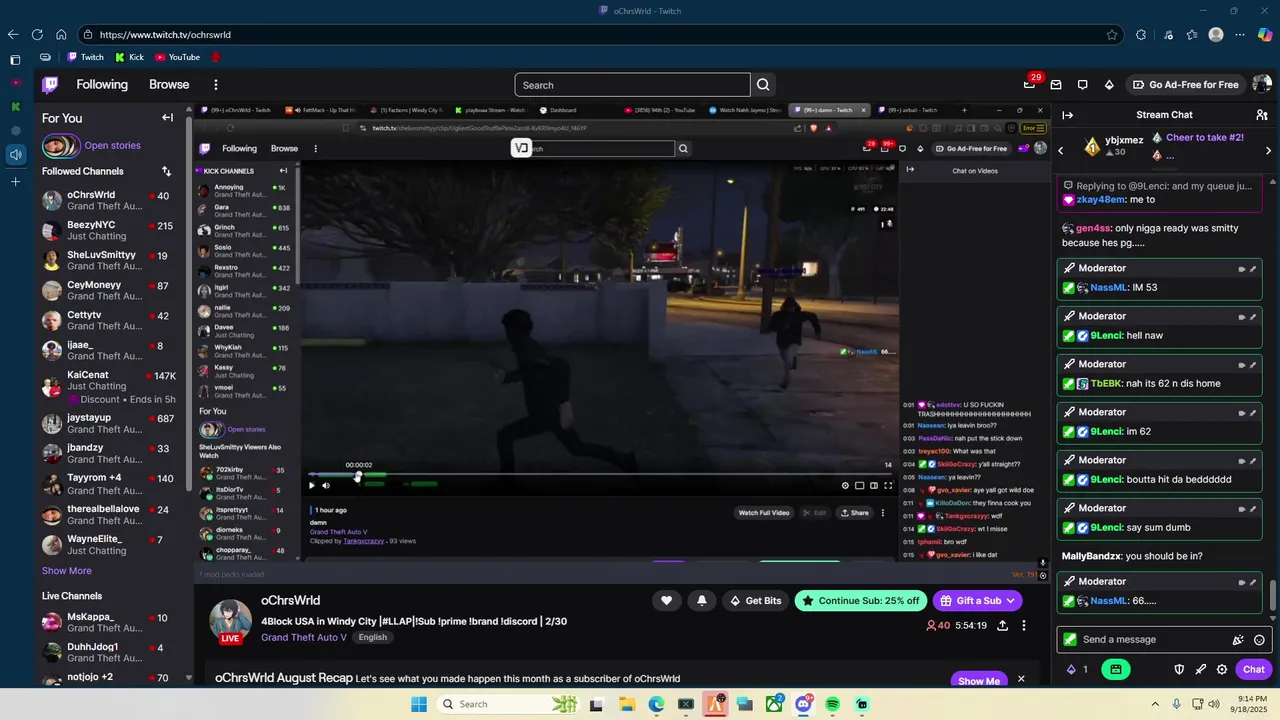The image size is (1280, 720).
Task: Open Whispers speech bubble icon
Action: click(x=1082, y=85)
